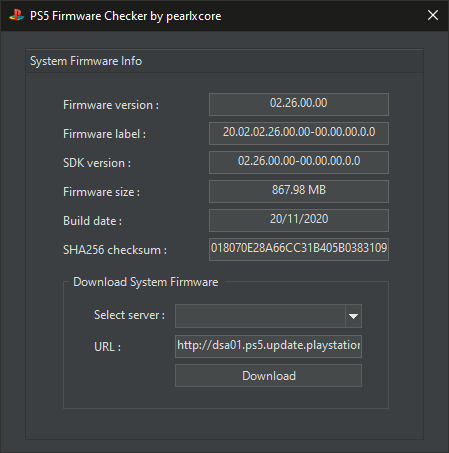The height and width of the screenshot is (453, 449).
Task: Click the SDK version value field
Action: [299, 162]
